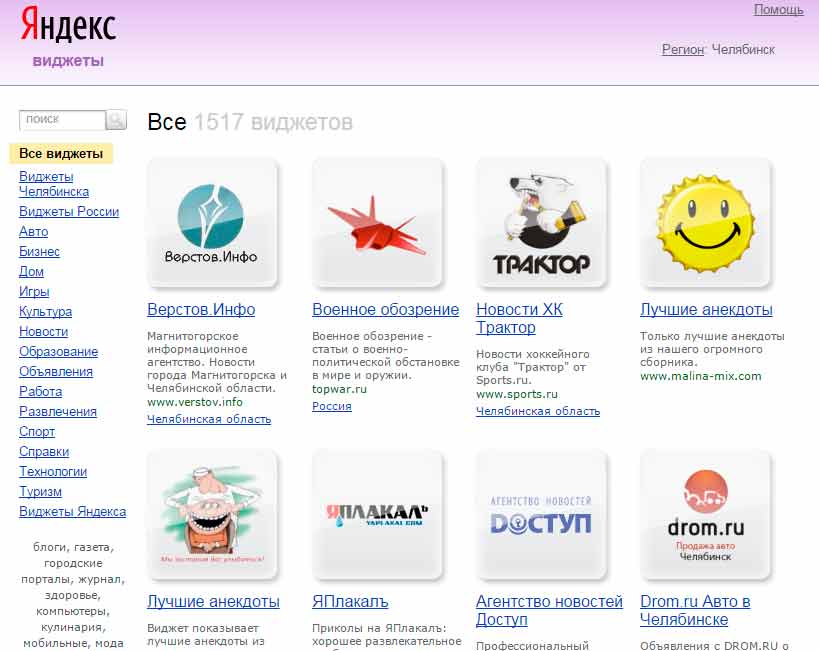Viewport: 819px width, 651px height.
Task: Click the www.sports.ru address
Action: pos(517,394)
